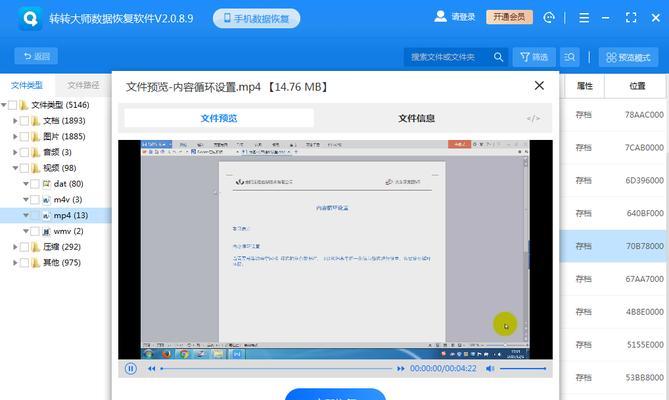Check the 视频 (98) checkbox

25,168
